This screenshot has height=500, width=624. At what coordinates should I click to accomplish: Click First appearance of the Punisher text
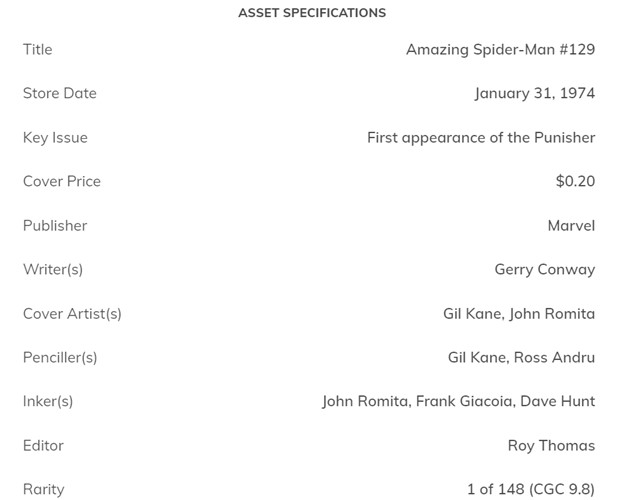click(480, 138)
